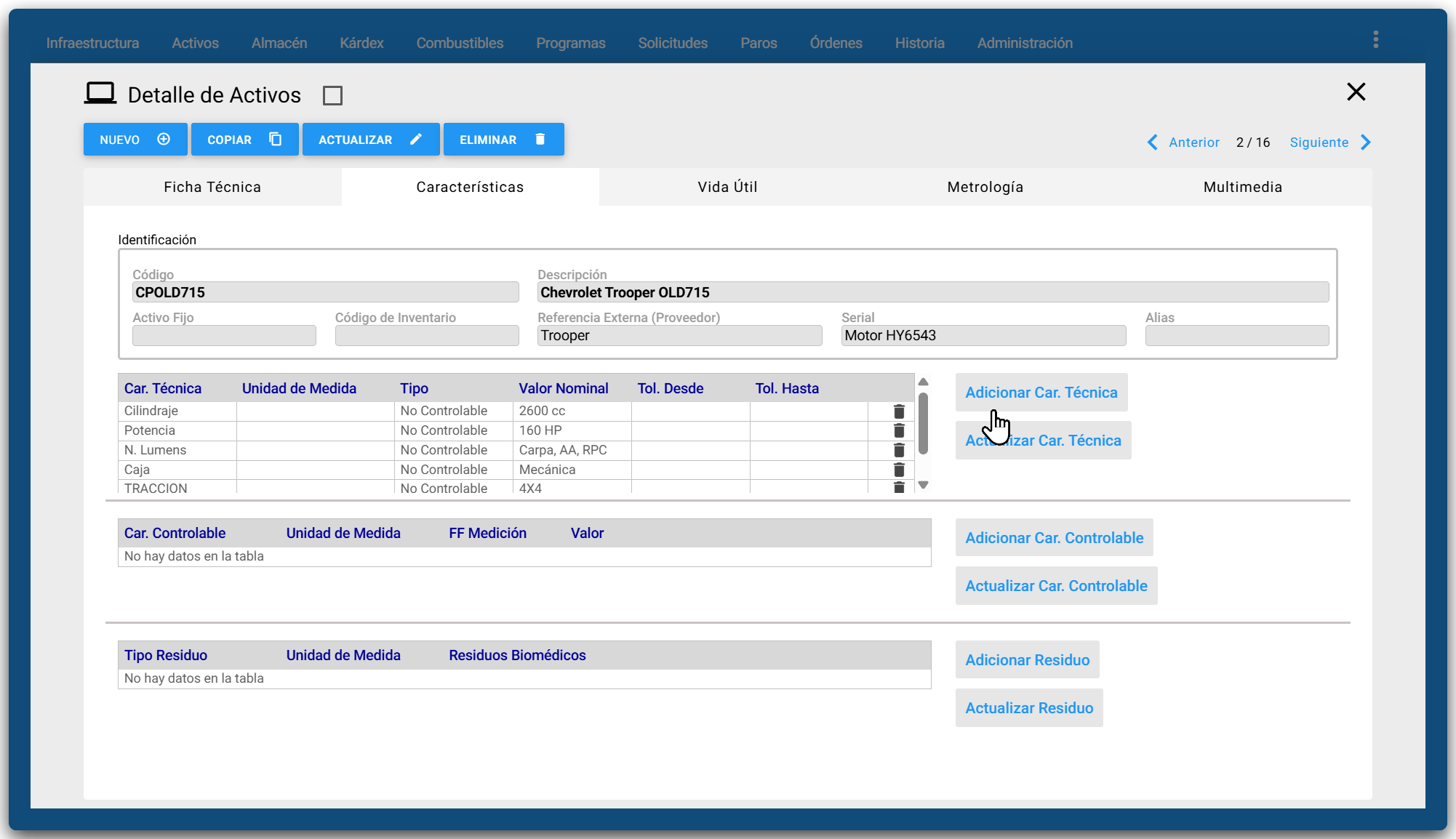This screenshot has width=1456, height=839.
Task: Open the Ficha Técnica tab
Action: click(212, 187)
